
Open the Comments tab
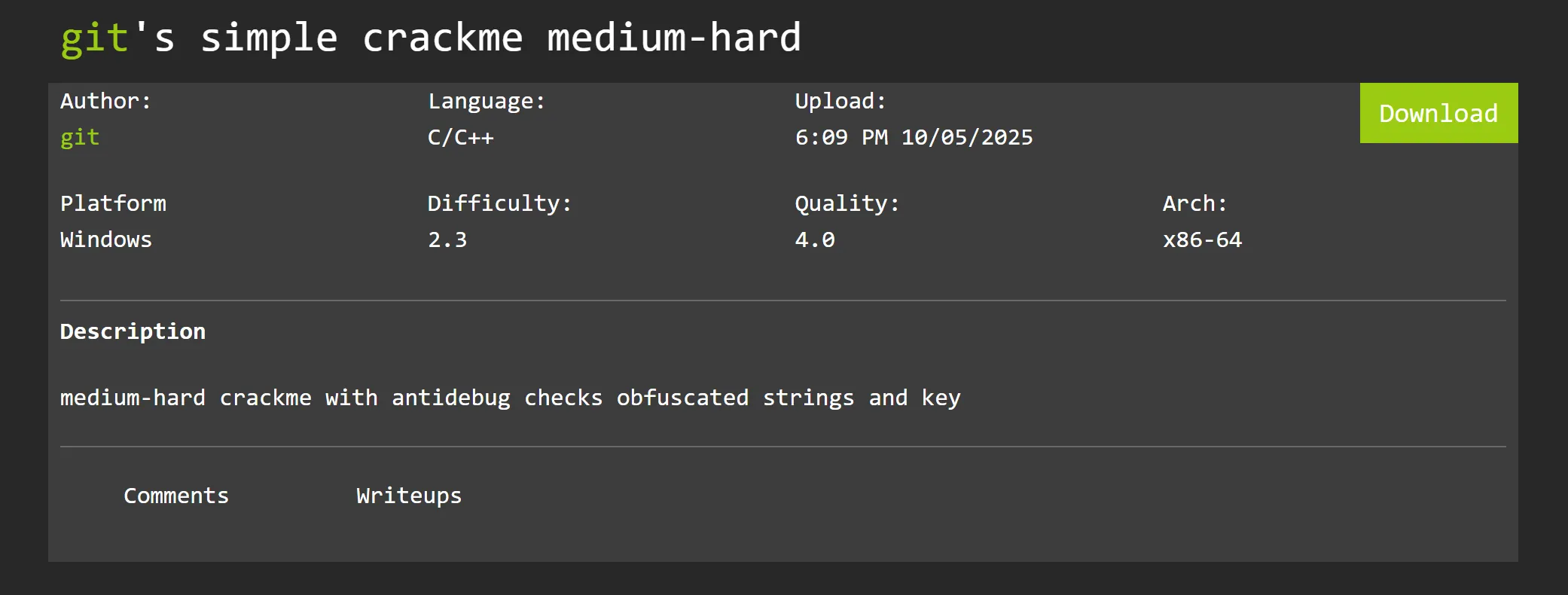point(175,496)
